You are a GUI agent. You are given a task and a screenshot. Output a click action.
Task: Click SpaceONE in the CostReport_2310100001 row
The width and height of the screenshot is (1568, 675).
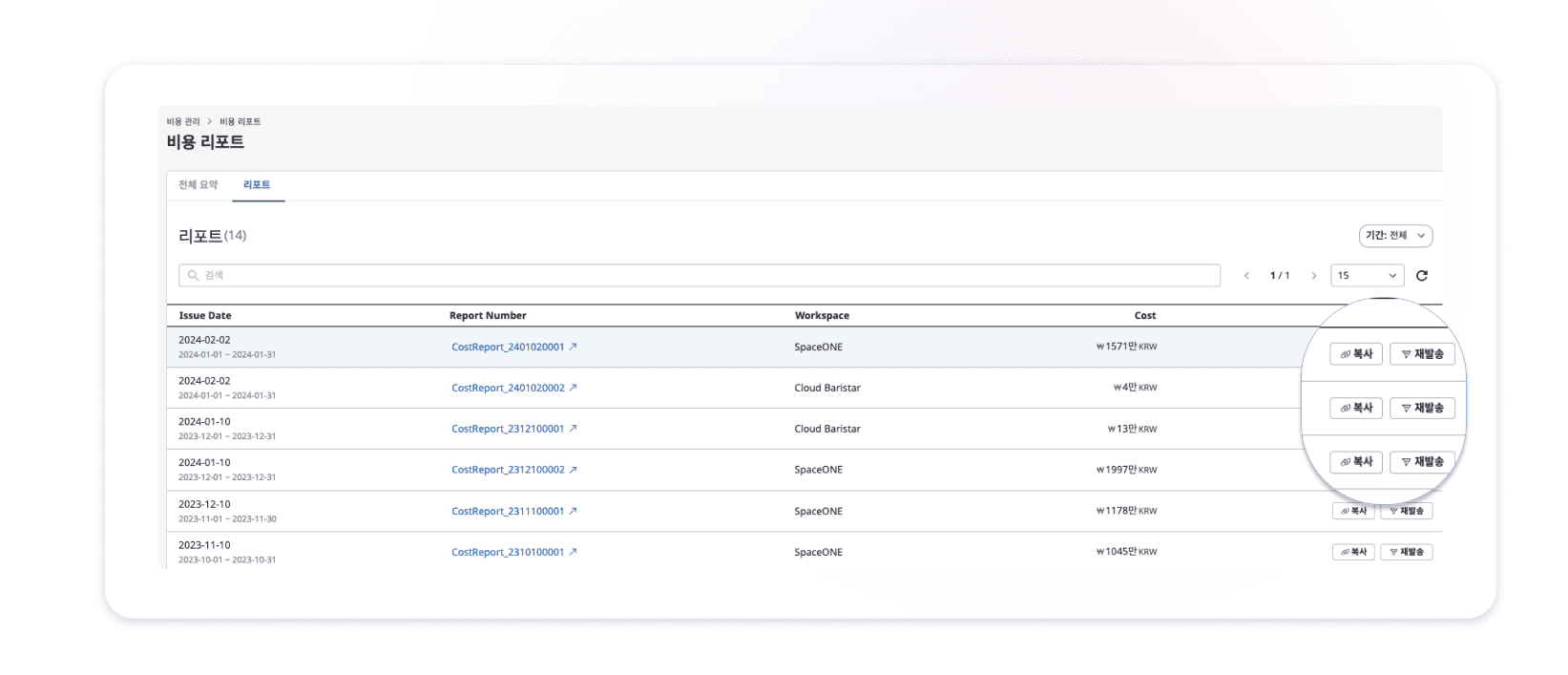[819, 553]
